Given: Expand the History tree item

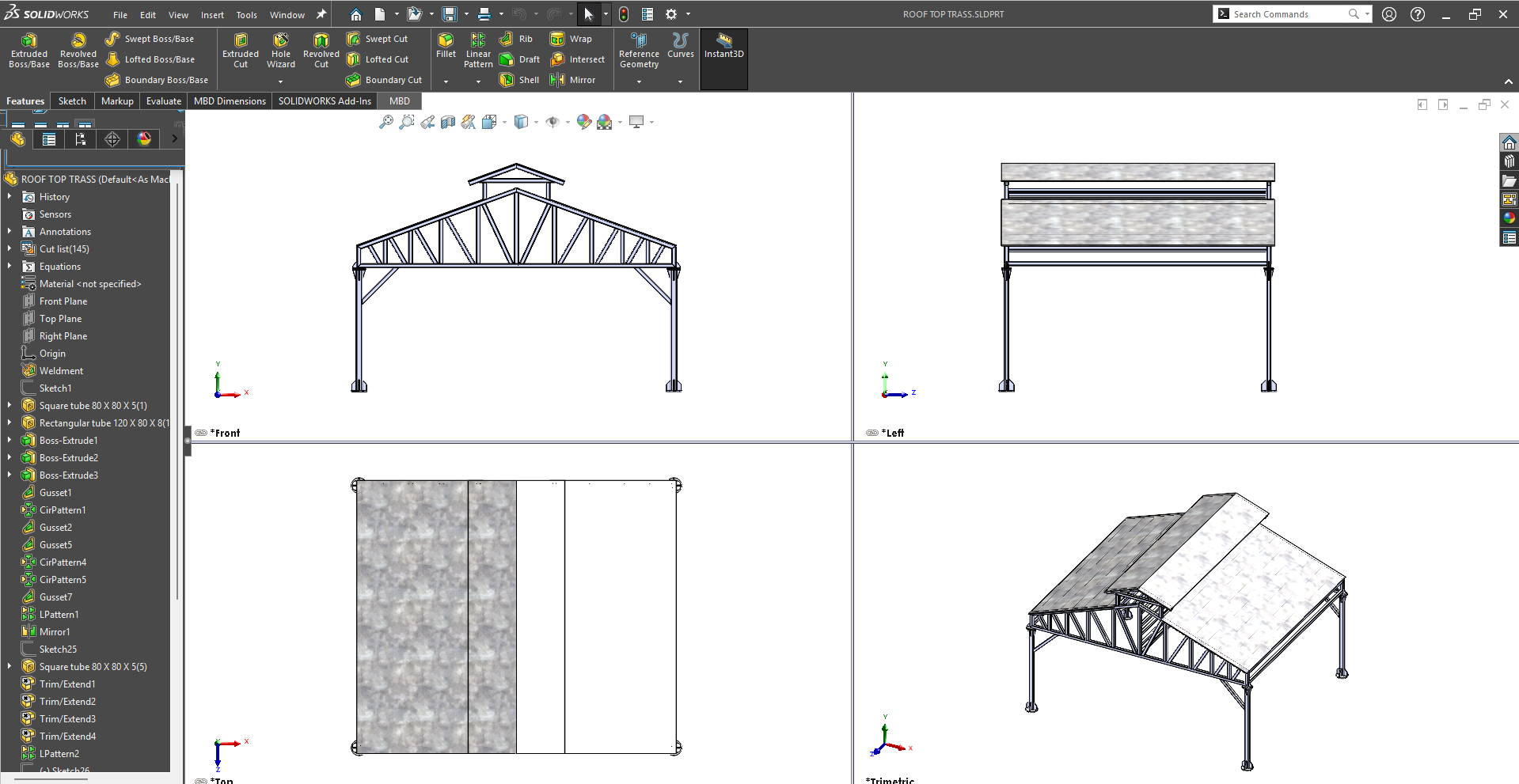Looking at the screenshot, I should pyautogui.click(x=9, y=196).
